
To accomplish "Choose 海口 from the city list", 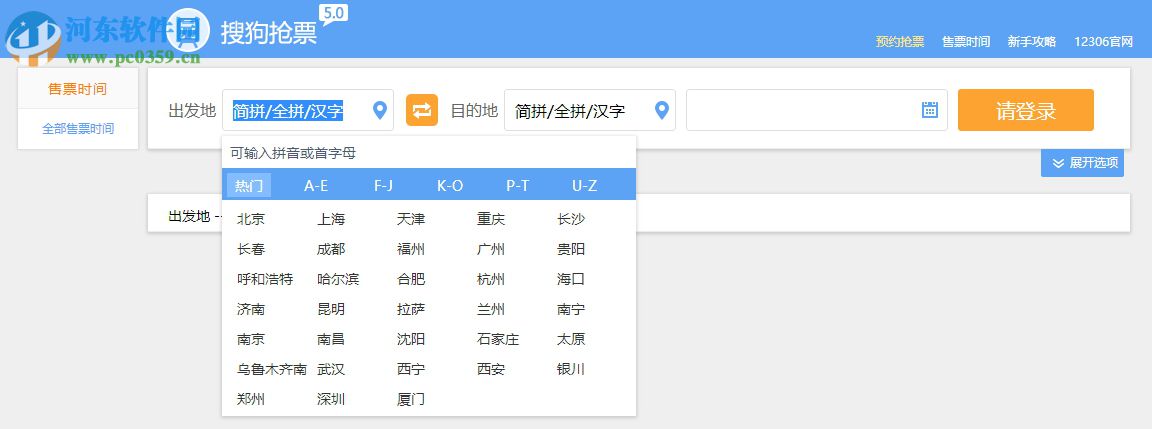I will click(x=571, y=279).
